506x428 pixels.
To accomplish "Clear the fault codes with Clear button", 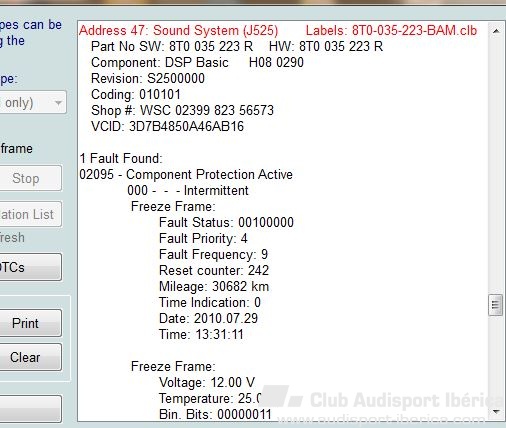I will click(x=30, y=357).
